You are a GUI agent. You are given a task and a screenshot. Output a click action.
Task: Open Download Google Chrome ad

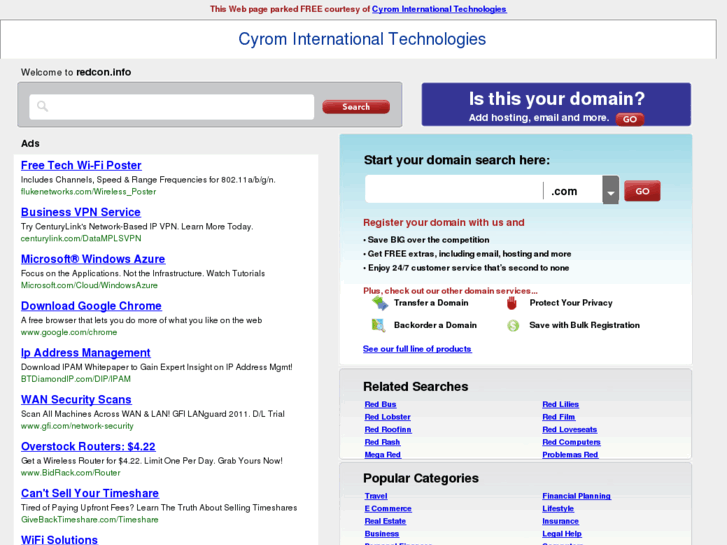click(91, 306)
